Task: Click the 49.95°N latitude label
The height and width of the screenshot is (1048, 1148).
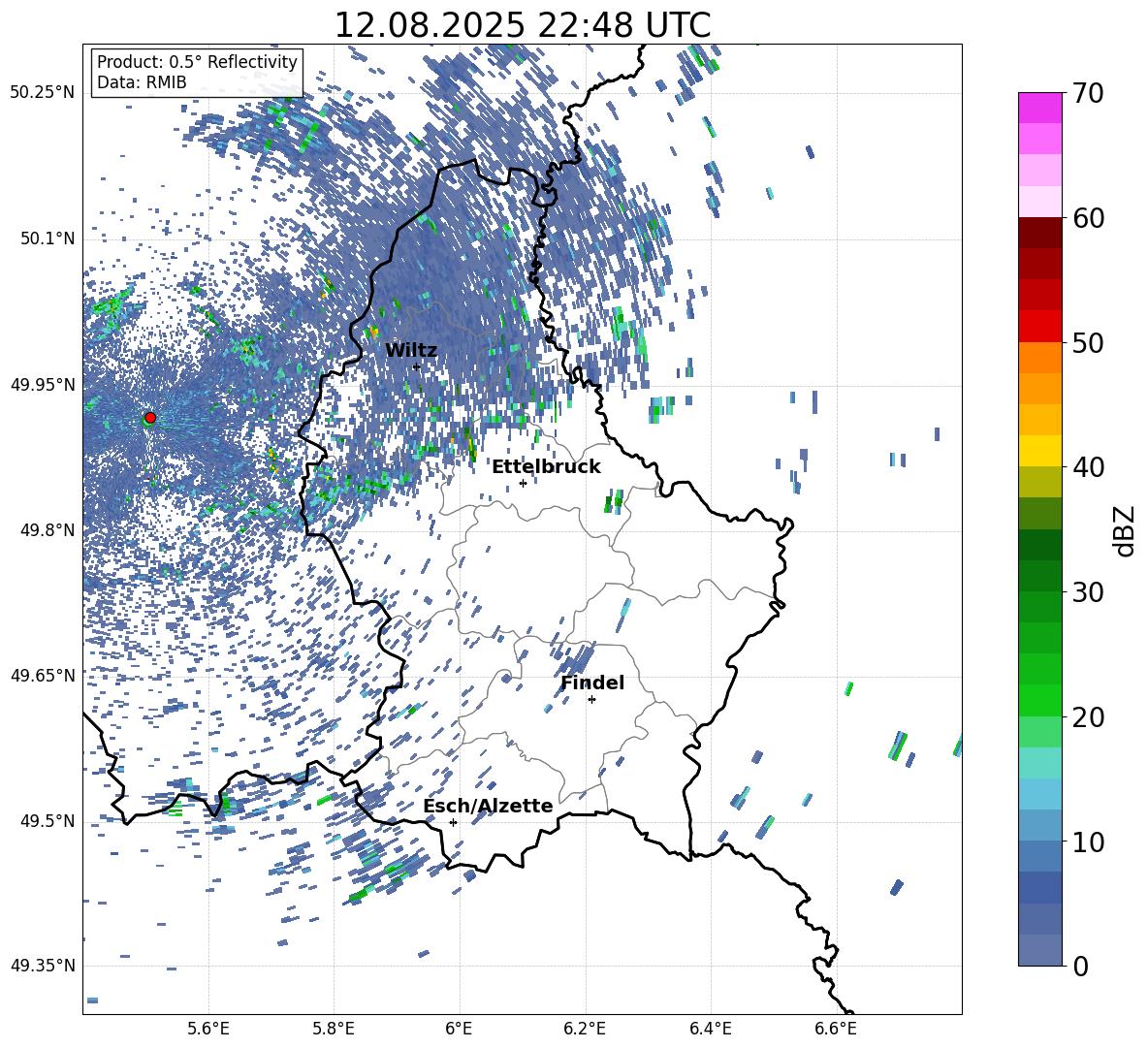Action: 43,385
